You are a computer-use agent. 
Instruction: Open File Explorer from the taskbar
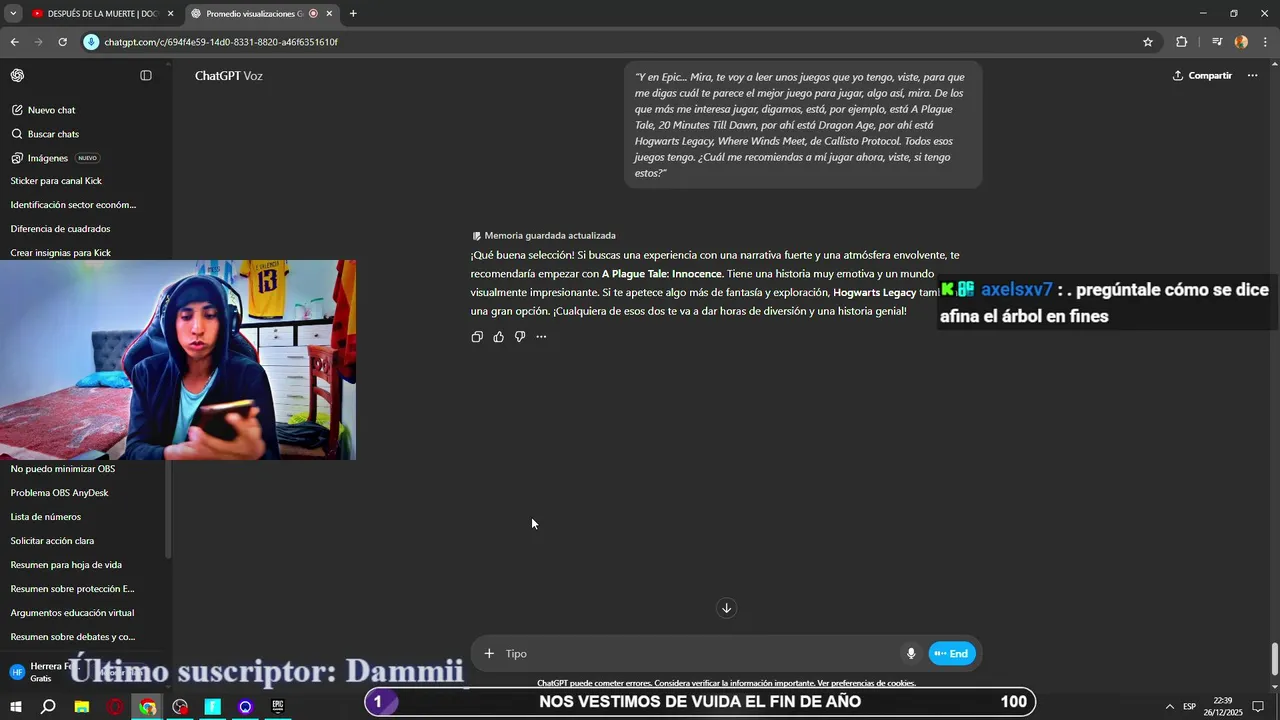point(82,707)
